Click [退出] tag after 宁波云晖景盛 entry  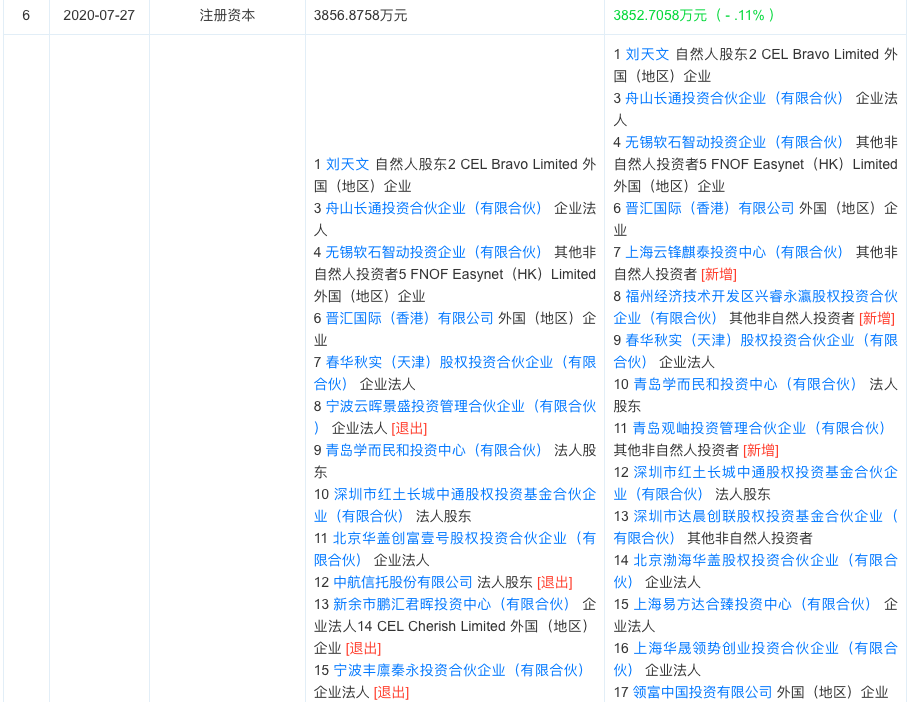coord(409,429)
